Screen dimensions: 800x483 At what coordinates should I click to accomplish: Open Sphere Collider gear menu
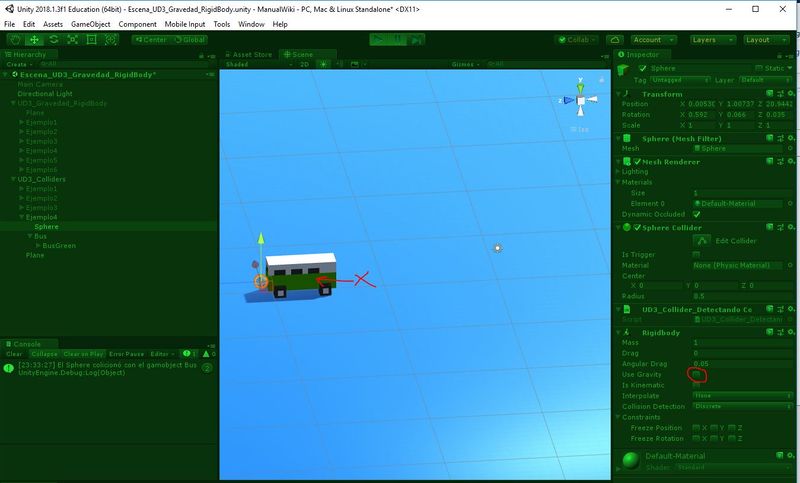pos(791,227)
